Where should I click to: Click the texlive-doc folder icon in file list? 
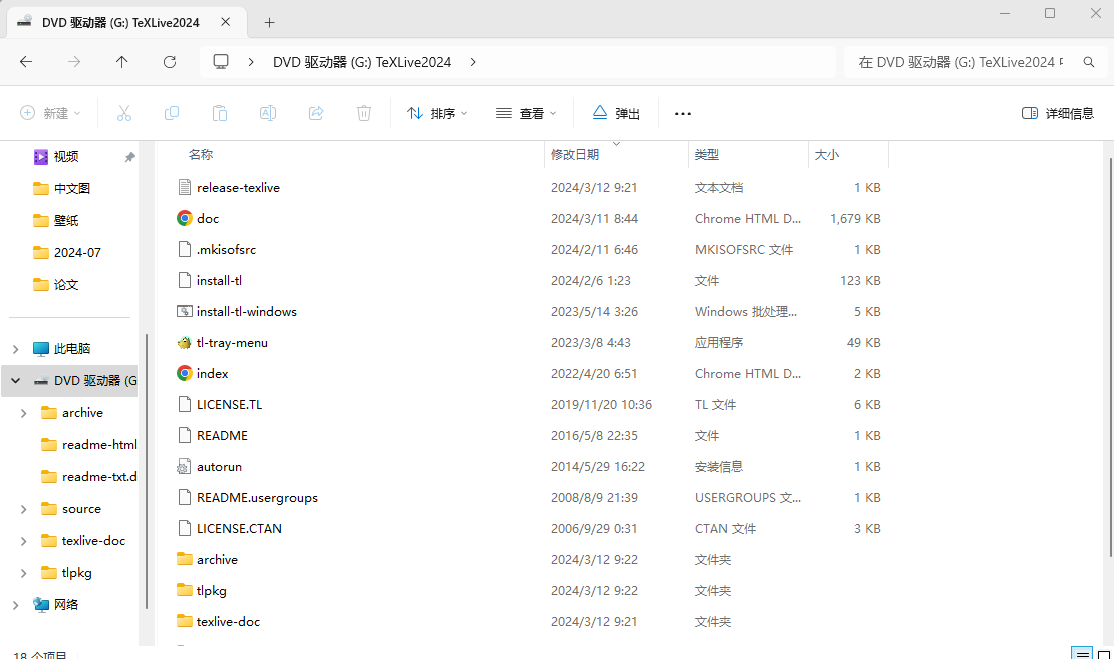[x=185, y=621]
